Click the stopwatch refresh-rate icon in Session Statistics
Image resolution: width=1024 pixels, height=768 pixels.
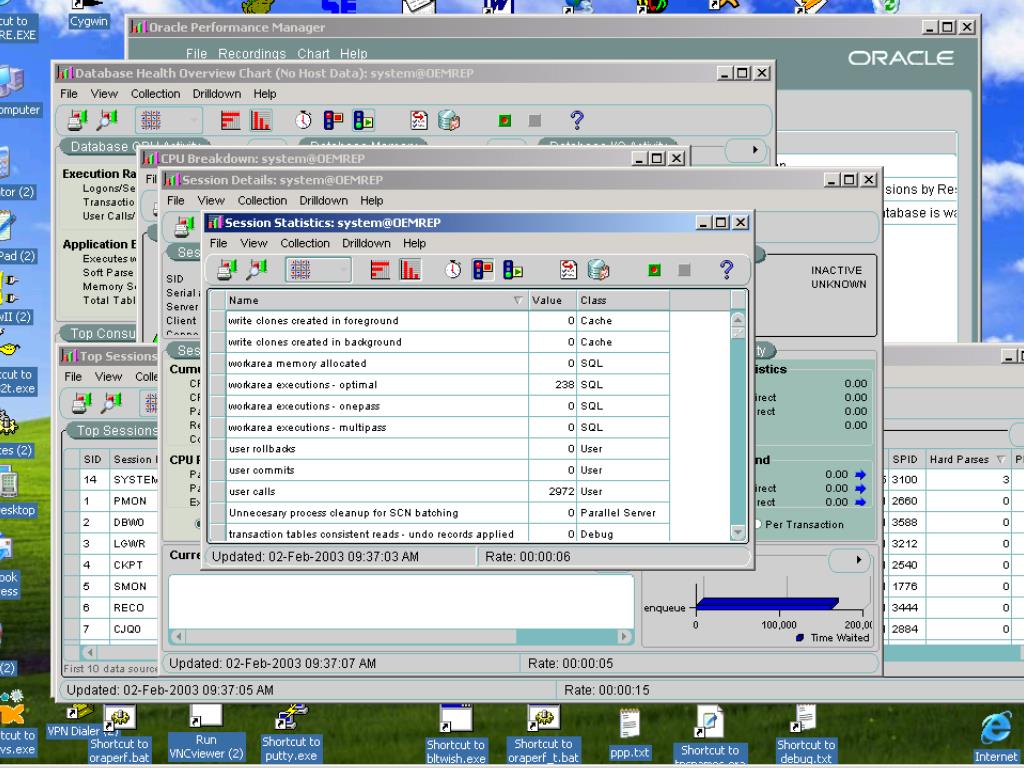[453, 270]
